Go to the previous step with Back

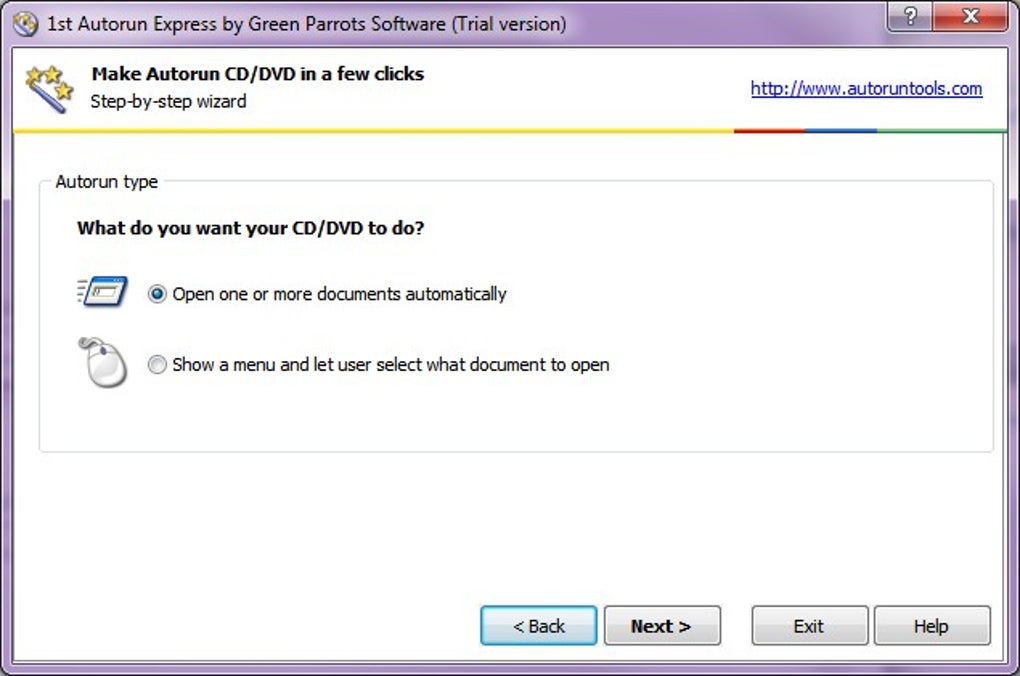[x=538, y=626]
